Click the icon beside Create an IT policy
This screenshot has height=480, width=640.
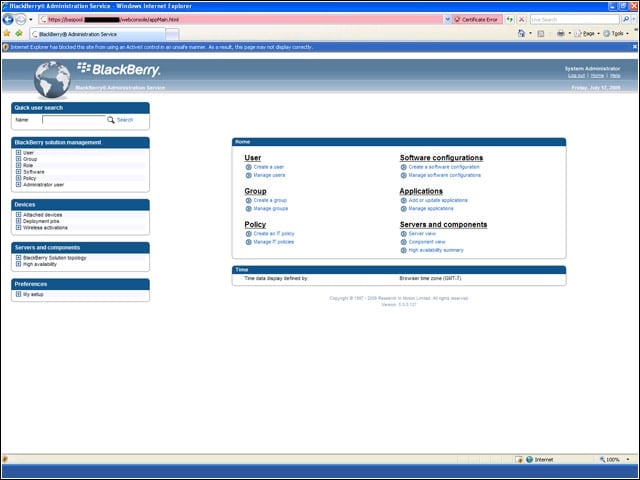[249, 234]
